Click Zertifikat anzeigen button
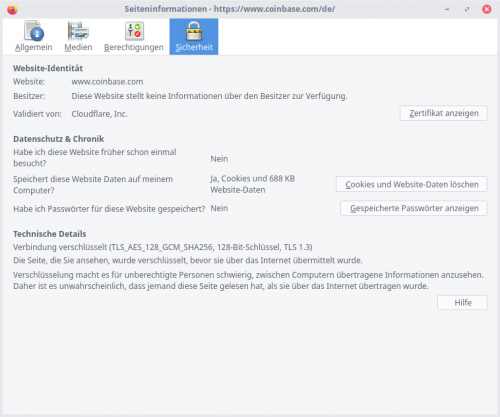Image resolution: width=500 pixels, height=417 pixels. [x=444, y=113]
